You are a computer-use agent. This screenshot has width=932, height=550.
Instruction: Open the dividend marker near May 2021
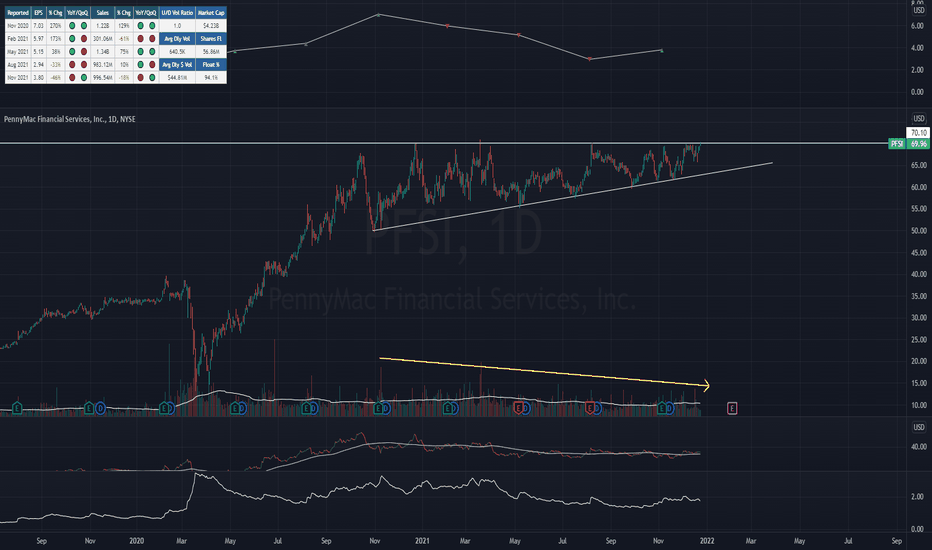click(x=526, y=408)
